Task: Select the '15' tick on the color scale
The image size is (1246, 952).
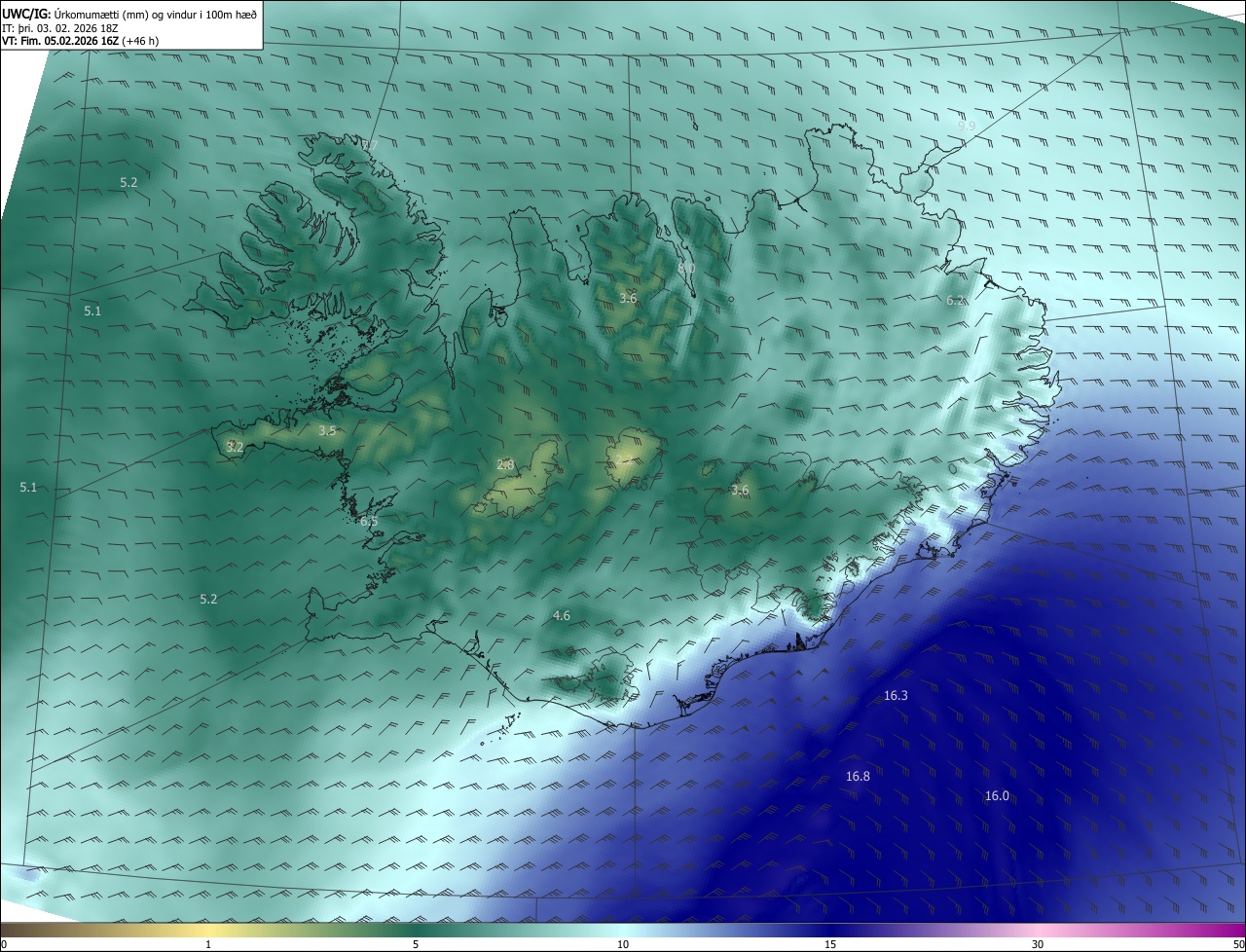Action: tap(830, 944)
